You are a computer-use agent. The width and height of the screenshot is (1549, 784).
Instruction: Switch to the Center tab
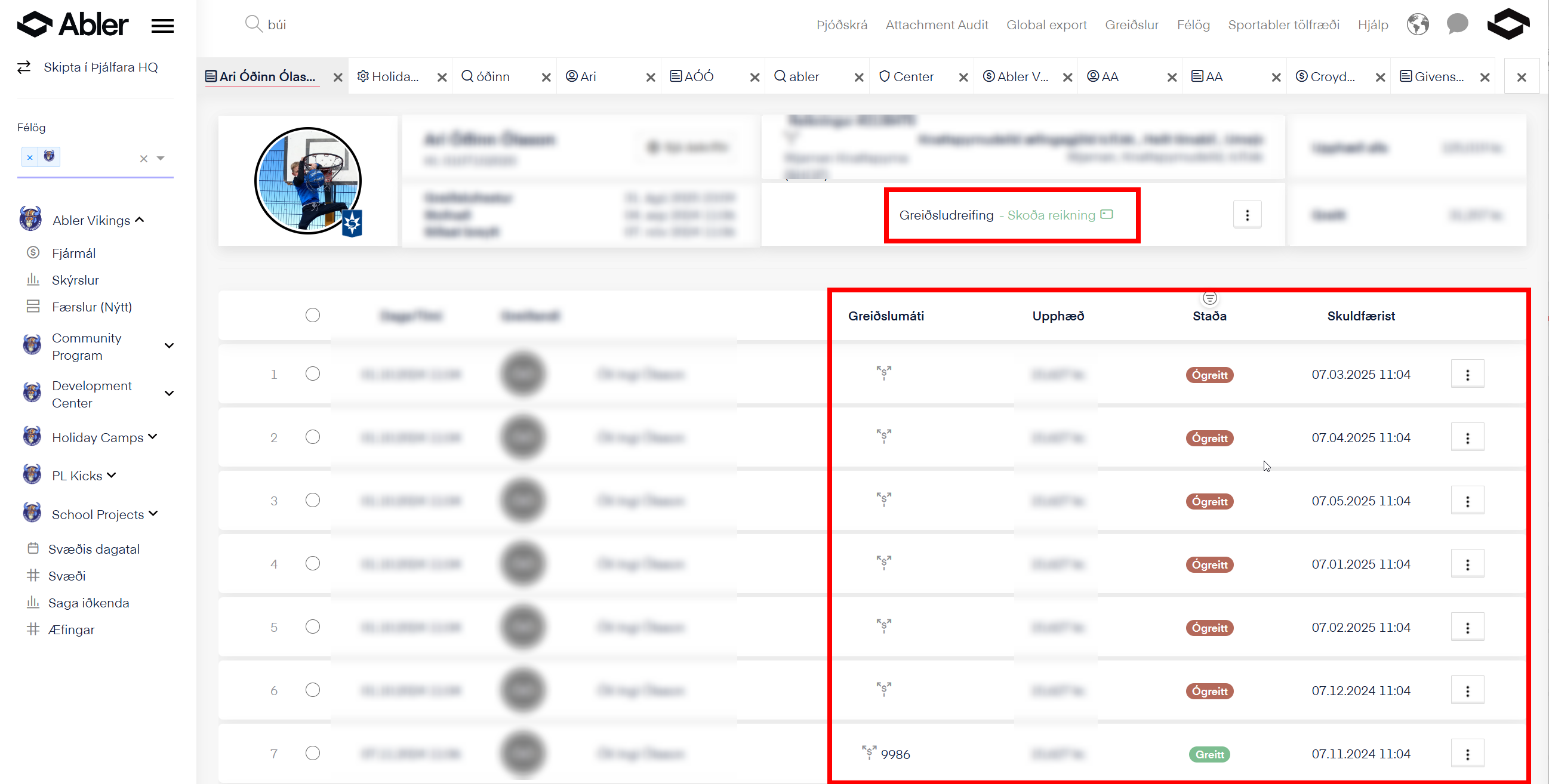click(x=912, y=76)
